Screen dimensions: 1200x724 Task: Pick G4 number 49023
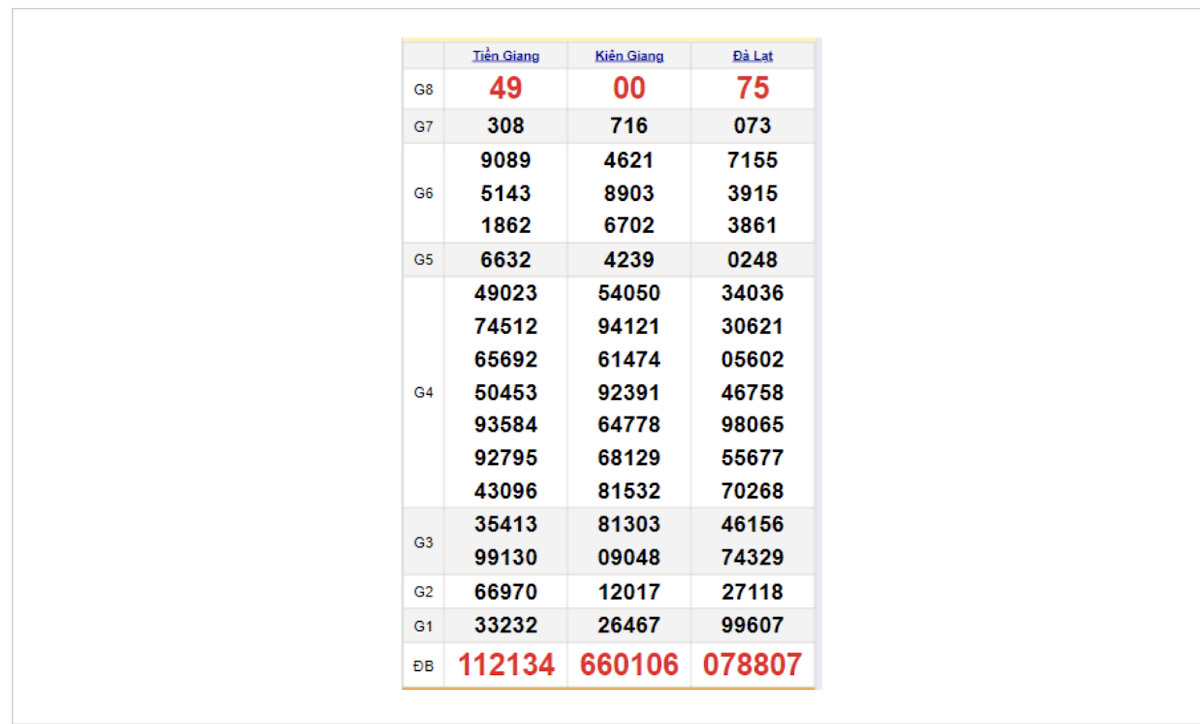[506, 293]
